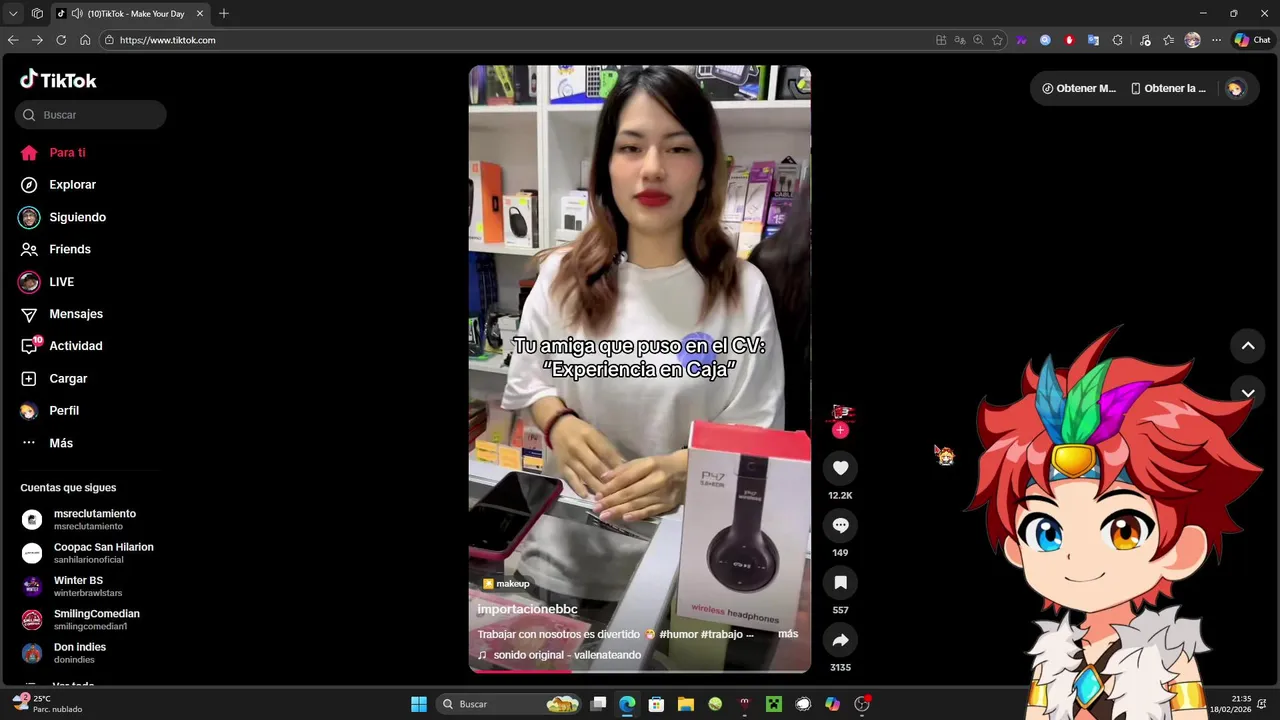The height and width of the screenshot is (720, 1280).
Task: Open the comments with the bubble icon
Action: [840, 525]
